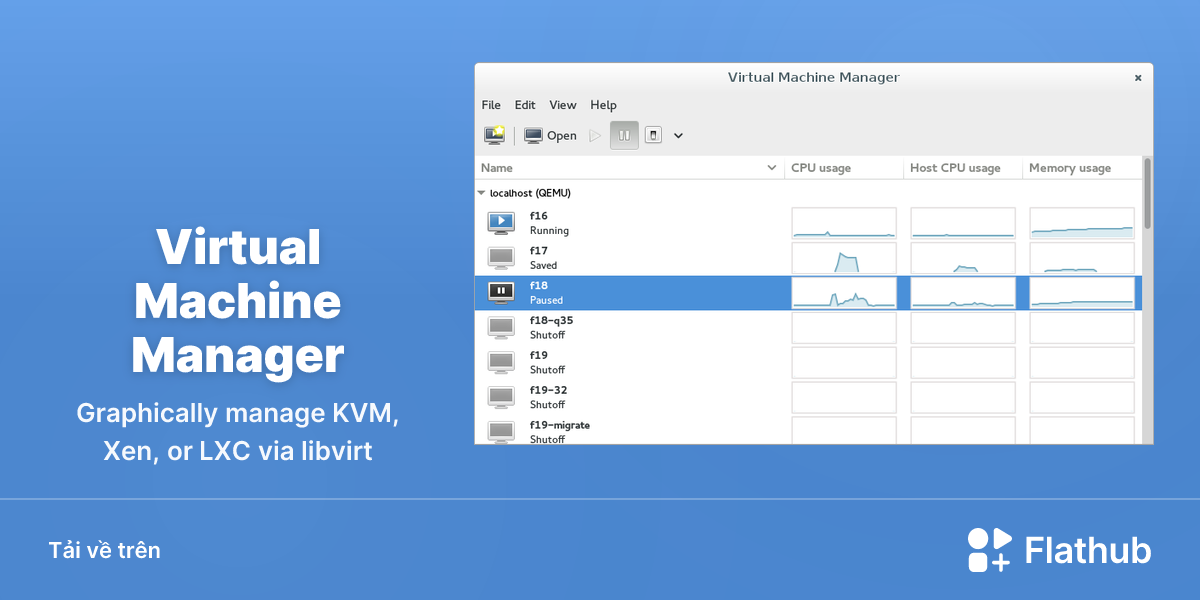Select the saved f17 VM icon

point(501,258)
